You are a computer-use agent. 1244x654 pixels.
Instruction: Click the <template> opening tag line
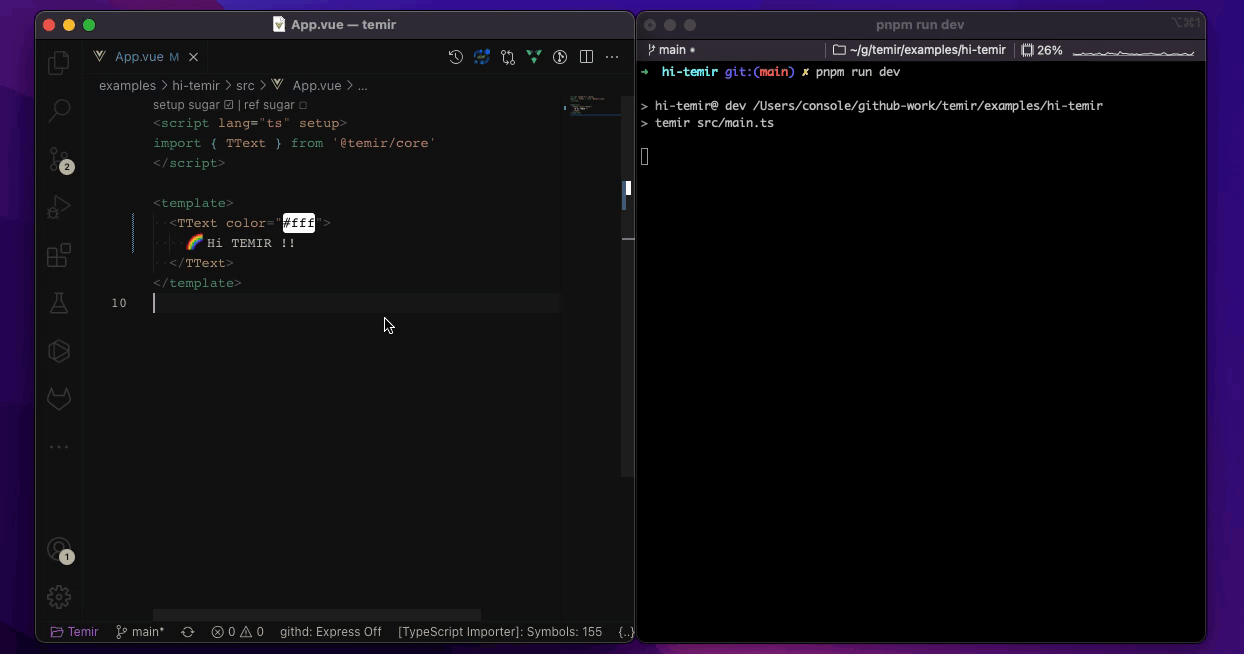pyautogui.click(x=193, y=203)
